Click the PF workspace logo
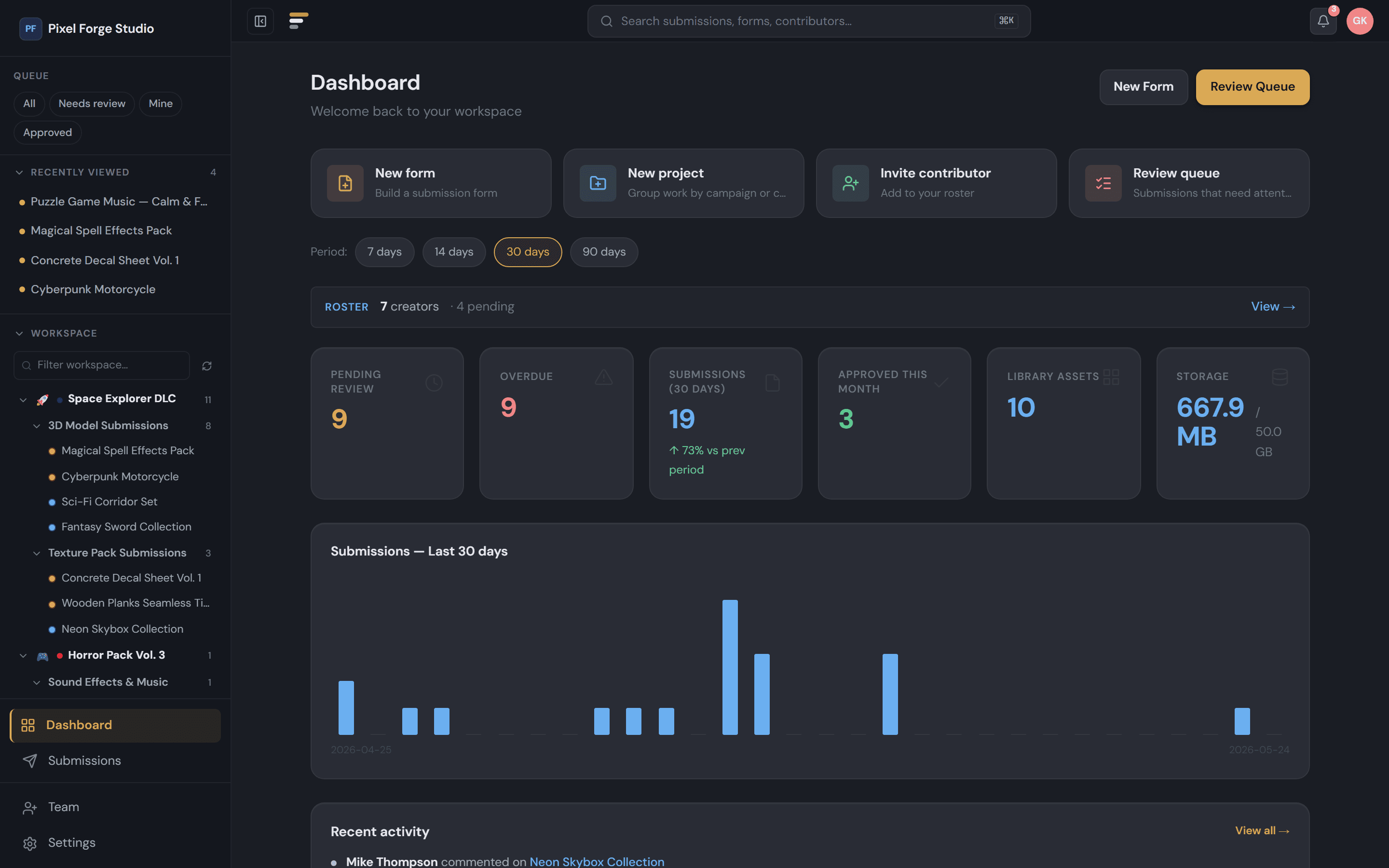1389x868 pixels. coord(30,29)
